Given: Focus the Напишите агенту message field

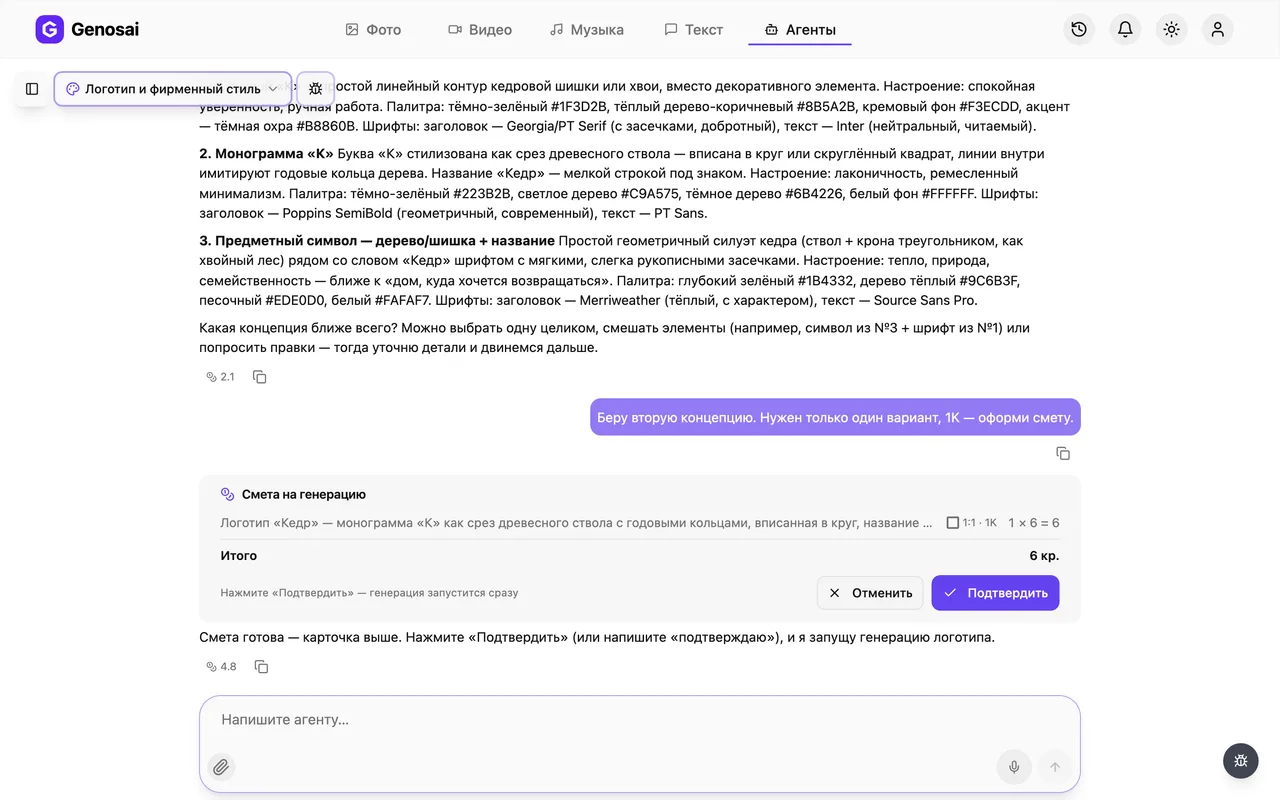Looking at the screenshot, I should [x=640, y=720].
